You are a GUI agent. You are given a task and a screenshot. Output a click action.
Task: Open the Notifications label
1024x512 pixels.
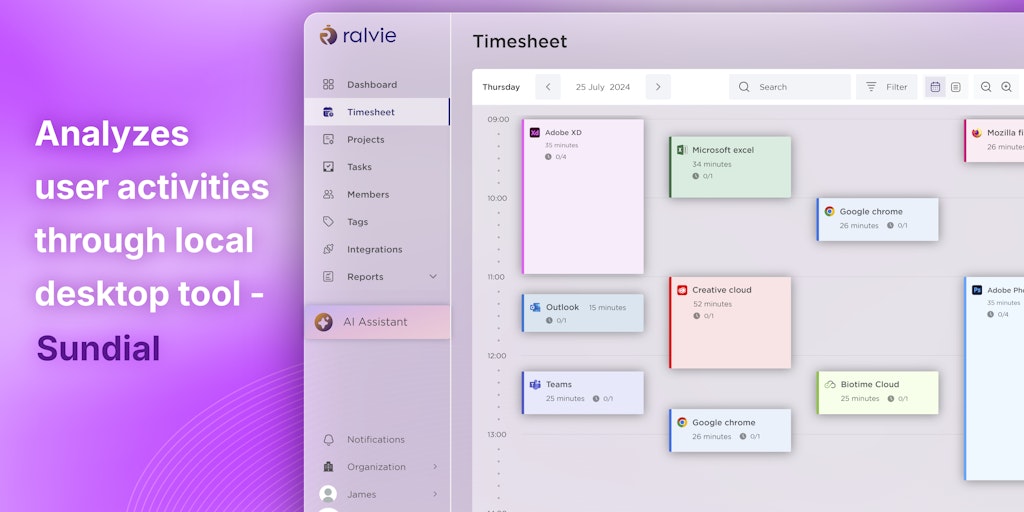376,440
